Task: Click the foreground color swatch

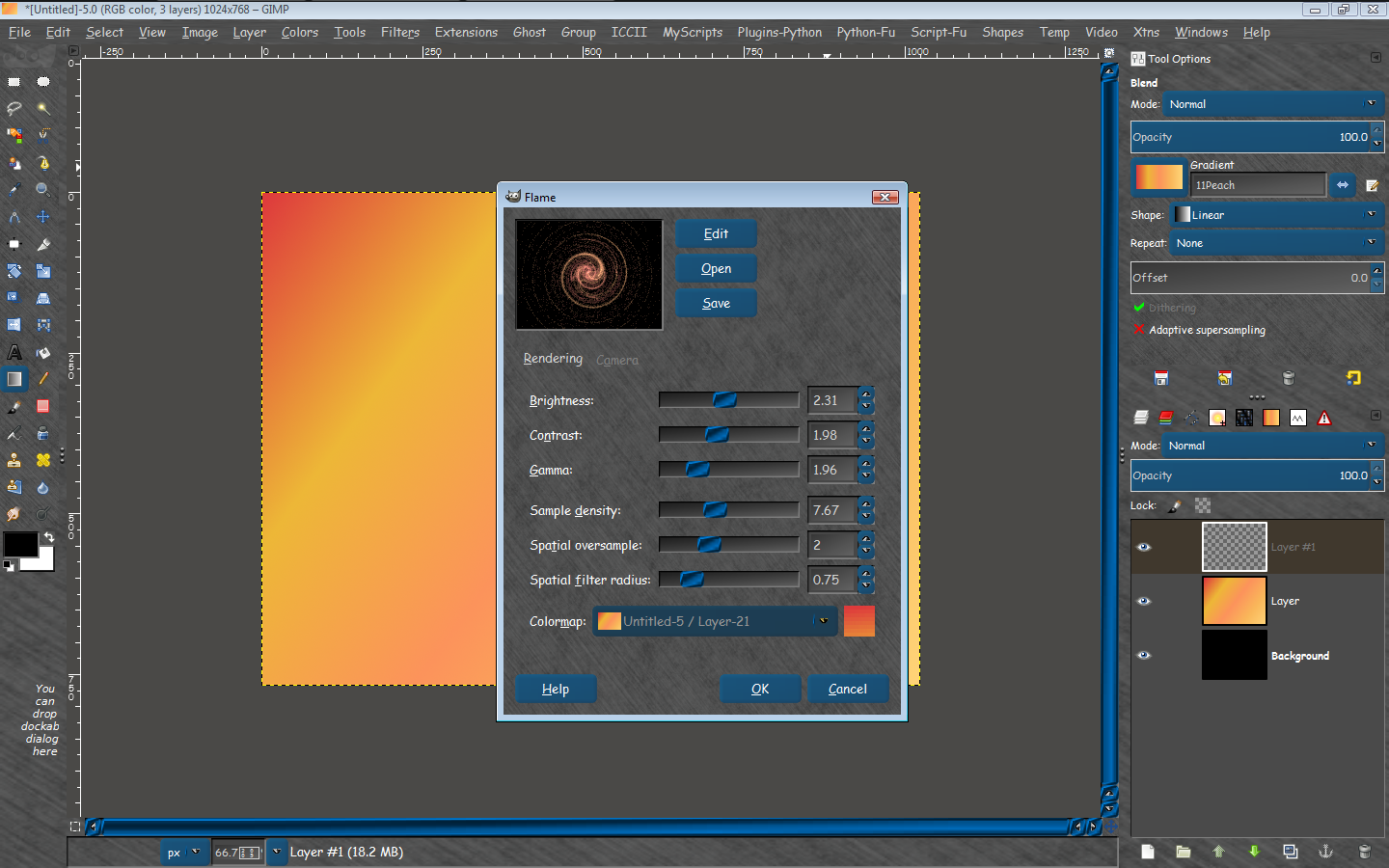Action: point(20,544)
